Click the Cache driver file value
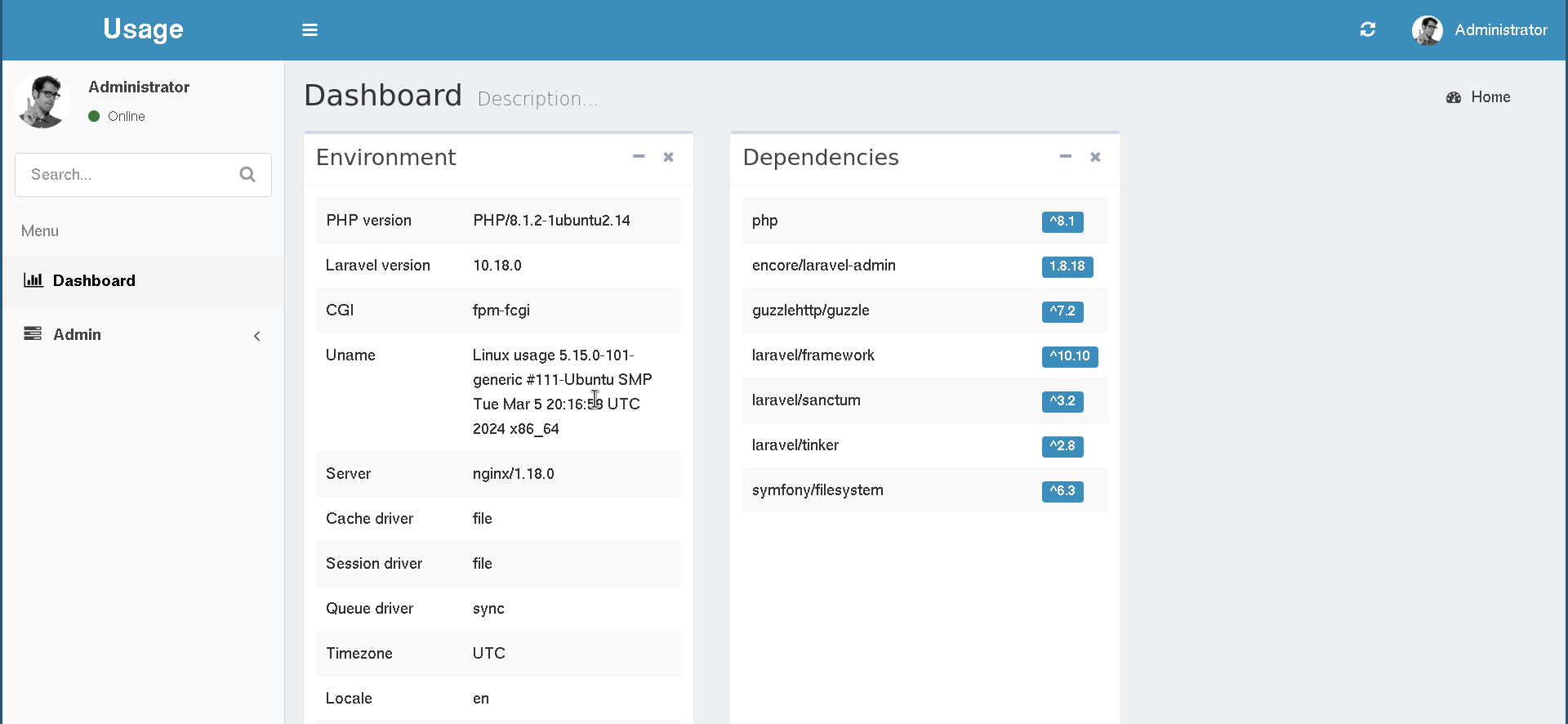 click(483, 519)
